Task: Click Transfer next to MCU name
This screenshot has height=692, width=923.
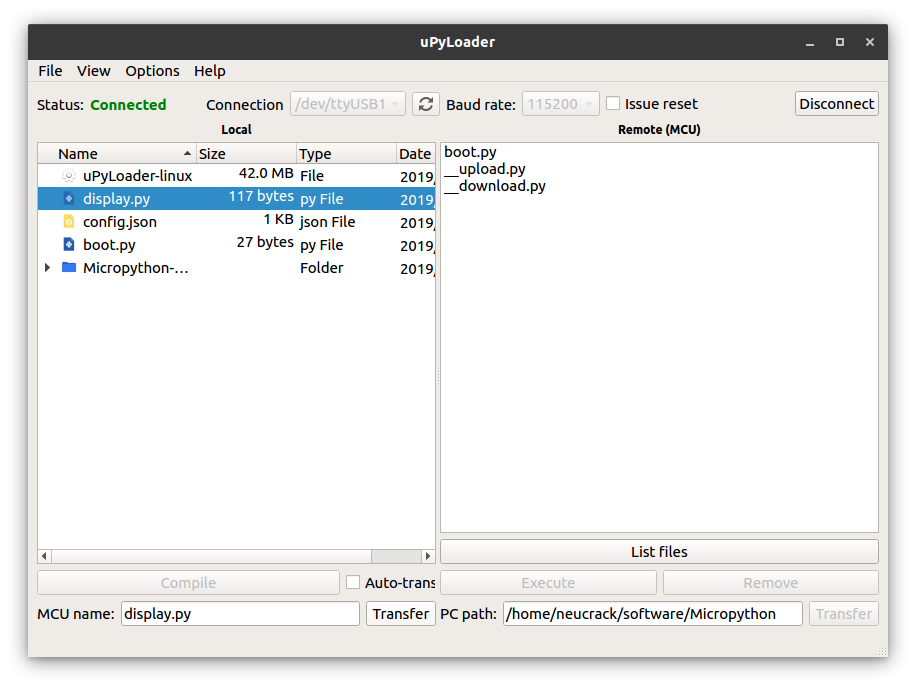Action: click(x=400, y=613)
